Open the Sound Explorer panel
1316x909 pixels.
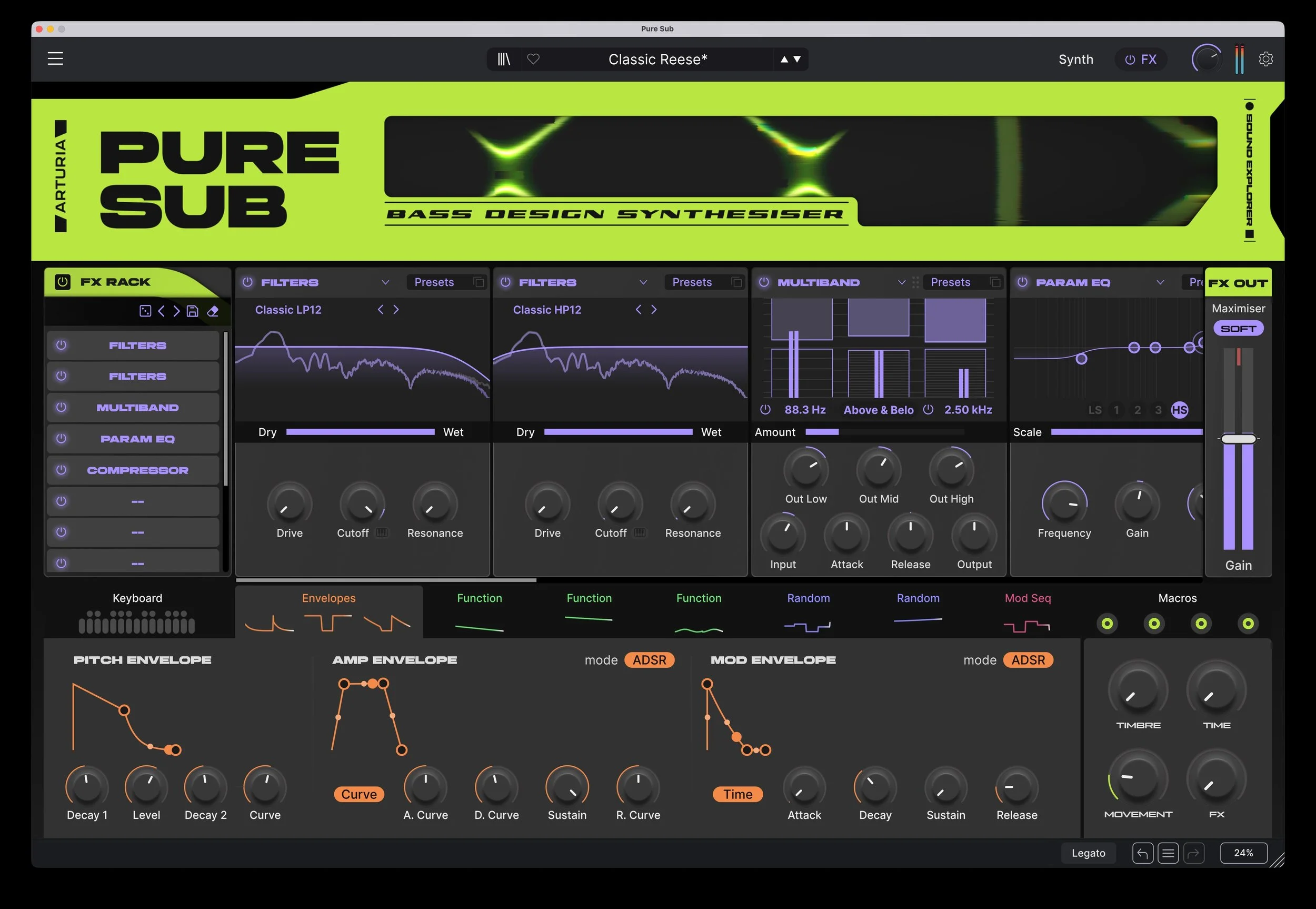click(1249, 170)
